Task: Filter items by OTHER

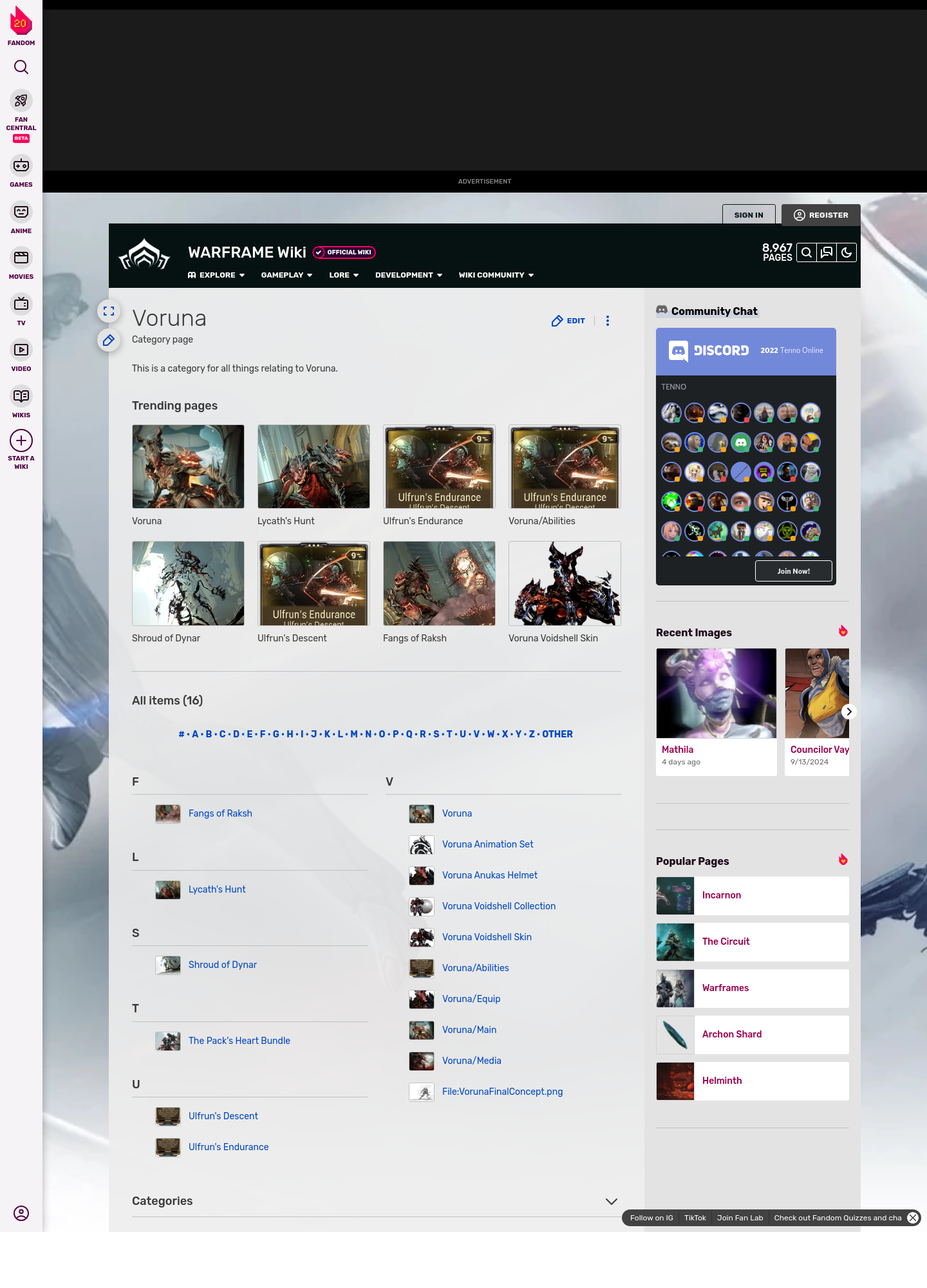Action: (x=557, y=734)
